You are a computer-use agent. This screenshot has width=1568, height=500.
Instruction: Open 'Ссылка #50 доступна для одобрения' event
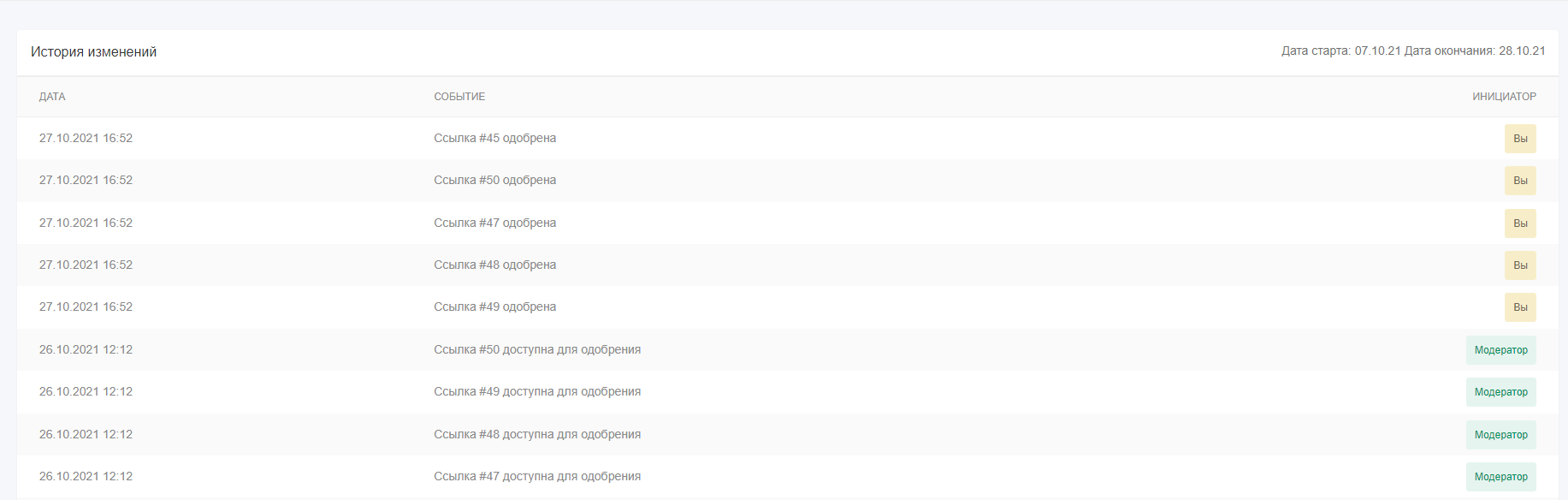click(x=536, y=350)
